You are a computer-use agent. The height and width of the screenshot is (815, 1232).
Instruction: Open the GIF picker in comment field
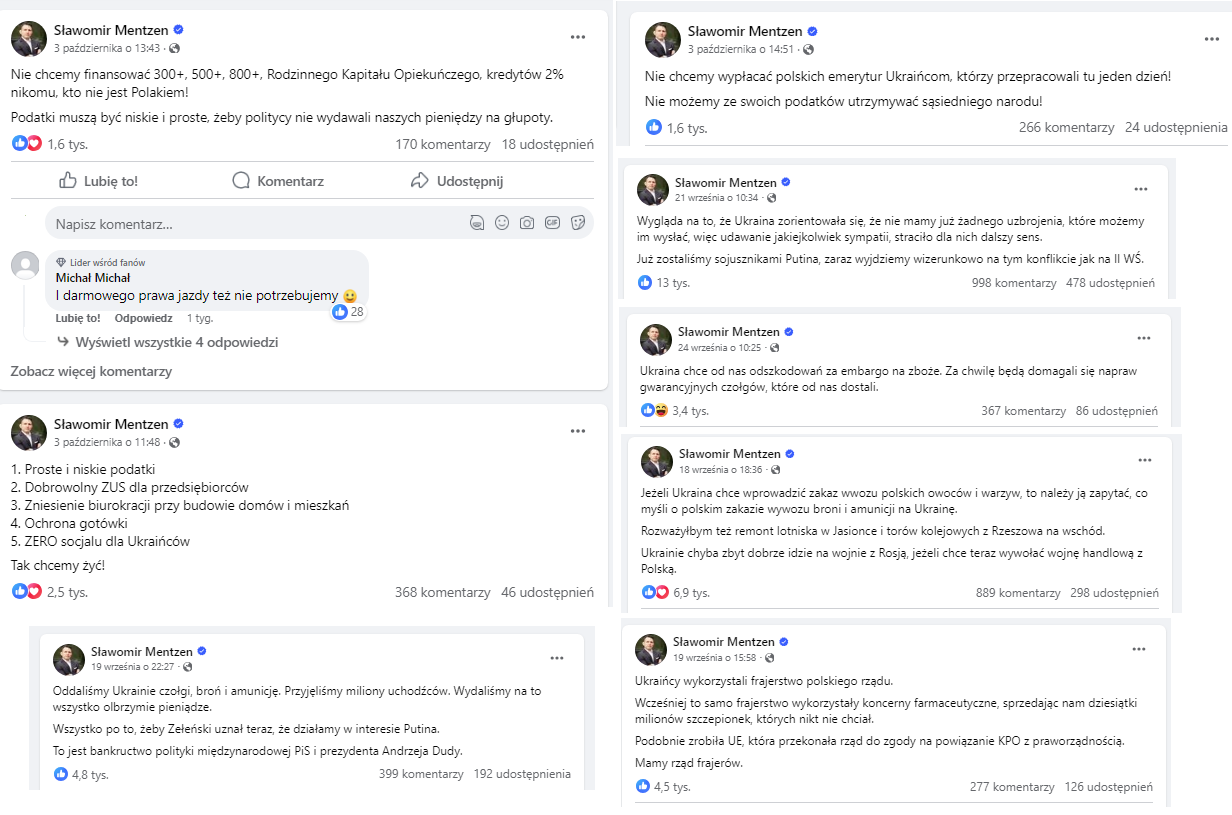pos(552,223)
